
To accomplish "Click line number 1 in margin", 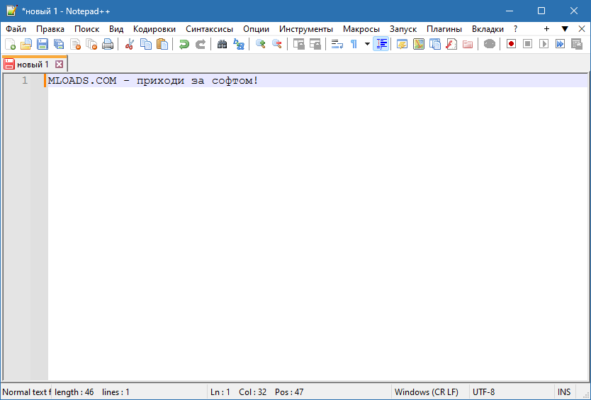I will (24, 80).
